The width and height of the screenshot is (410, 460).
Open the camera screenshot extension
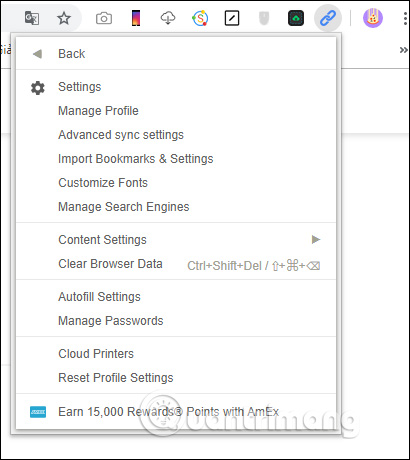click(x=104, y=18)
